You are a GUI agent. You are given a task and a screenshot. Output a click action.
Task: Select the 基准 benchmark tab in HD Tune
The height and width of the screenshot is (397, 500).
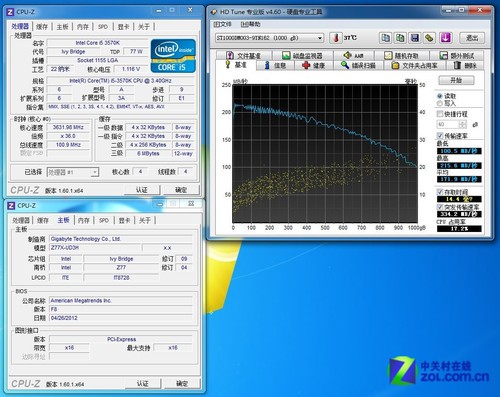236,65
